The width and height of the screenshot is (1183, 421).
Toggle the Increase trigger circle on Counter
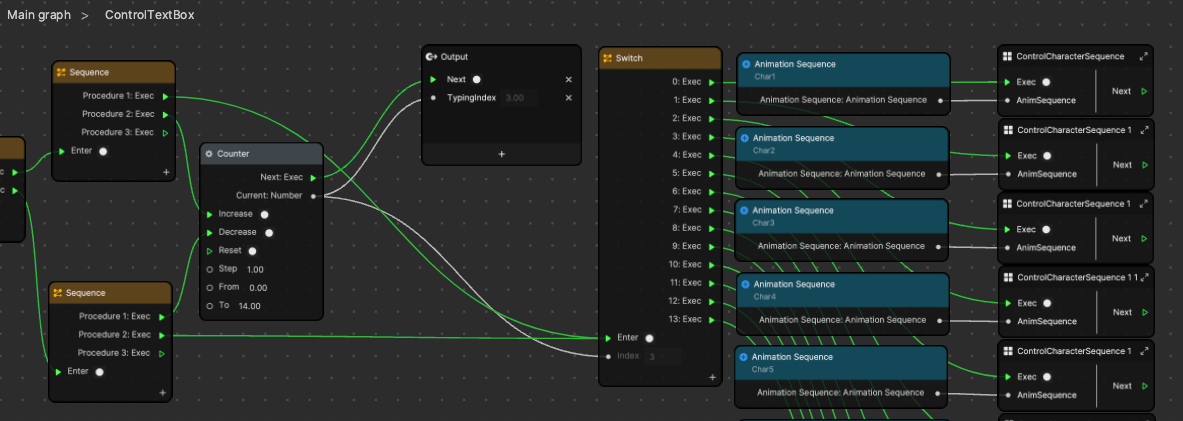pyautogui.click(x=264, y=214)
